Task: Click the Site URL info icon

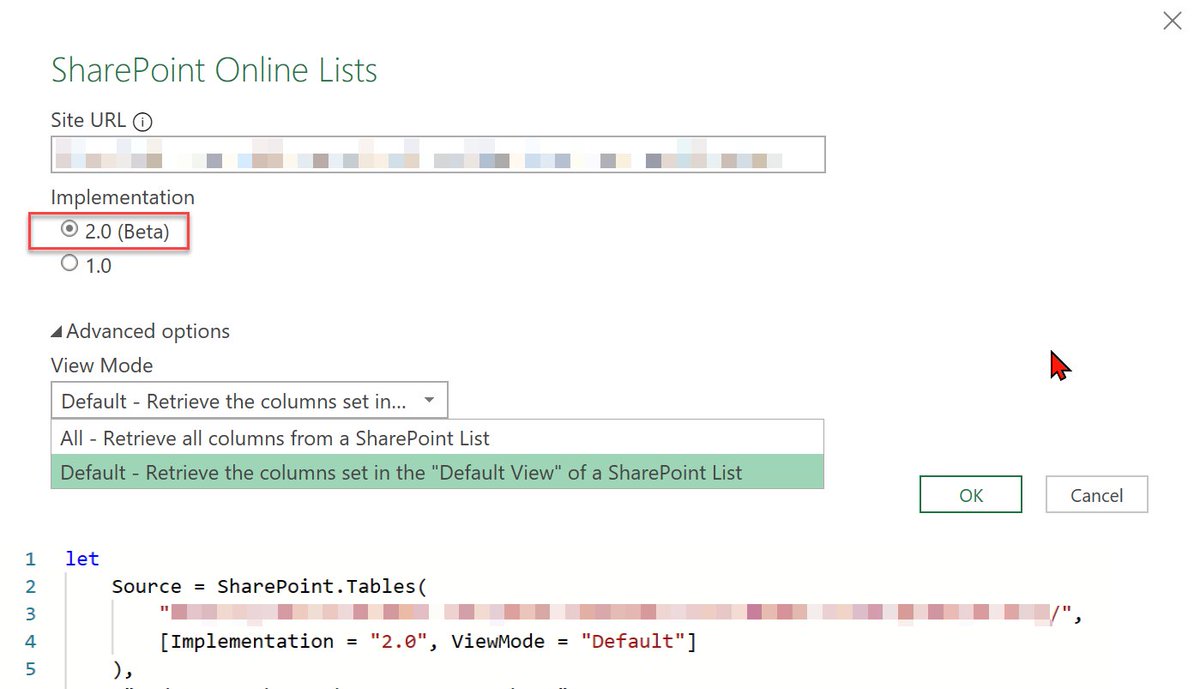Action: [143, 122]
